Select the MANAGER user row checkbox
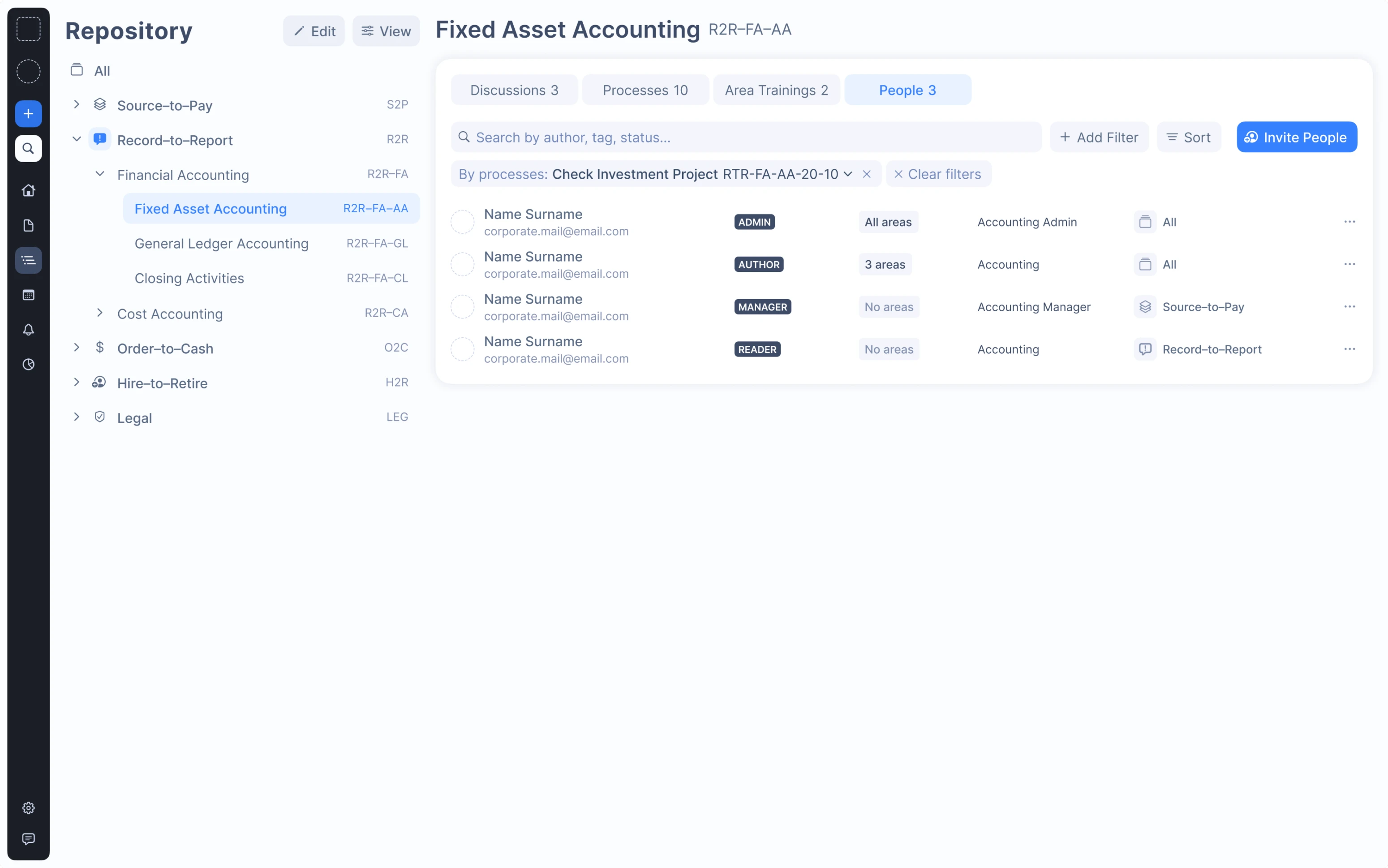Image resolution: width=1388 pixels, height=868 pixels. (462, 307)
